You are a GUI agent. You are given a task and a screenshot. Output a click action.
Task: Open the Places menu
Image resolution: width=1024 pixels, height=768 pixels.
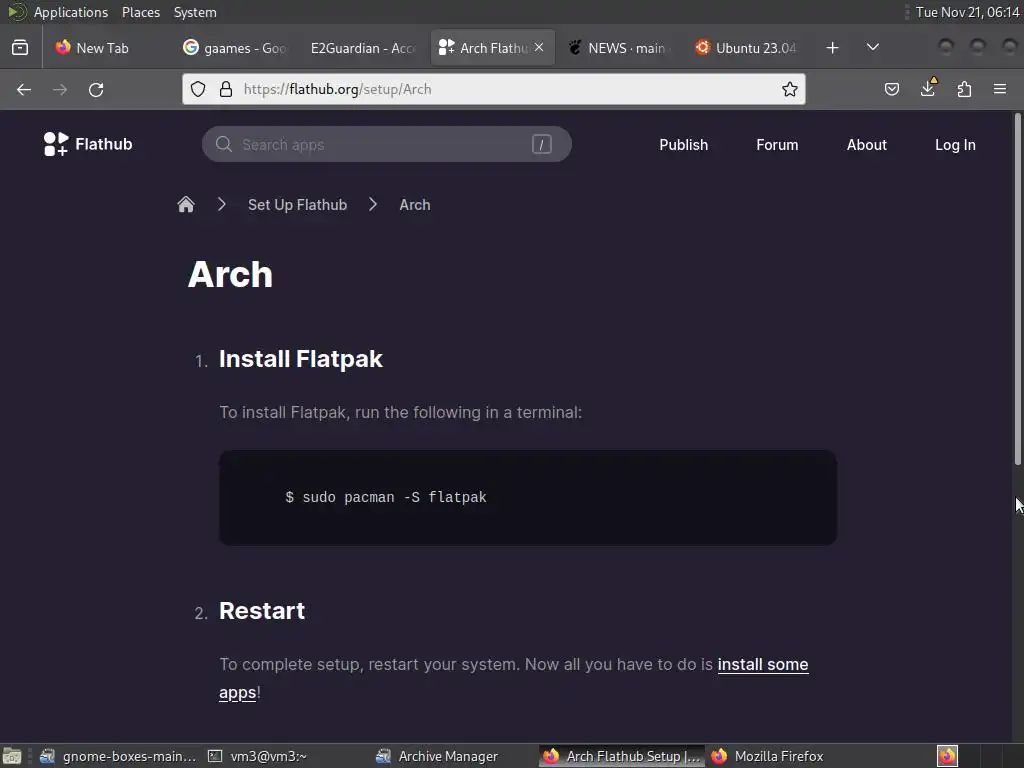140,12
